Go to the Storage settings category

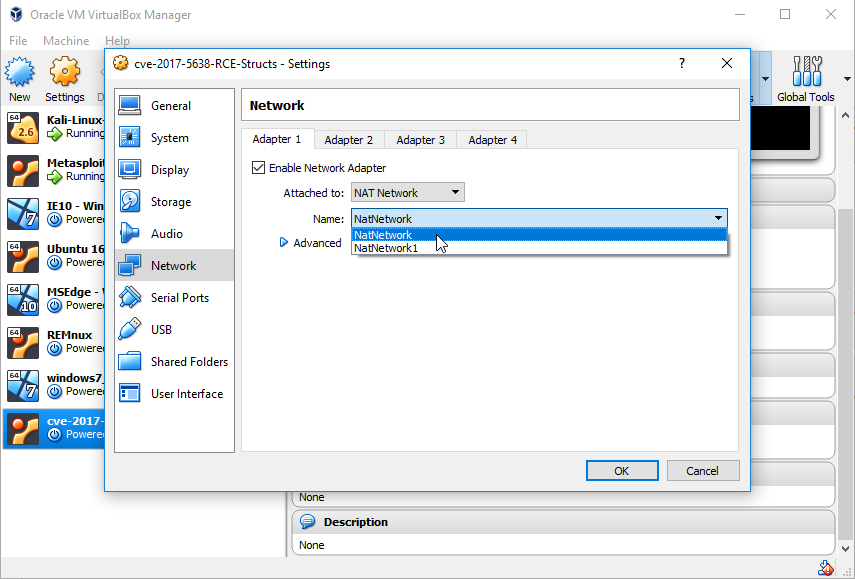coord(174,202)
